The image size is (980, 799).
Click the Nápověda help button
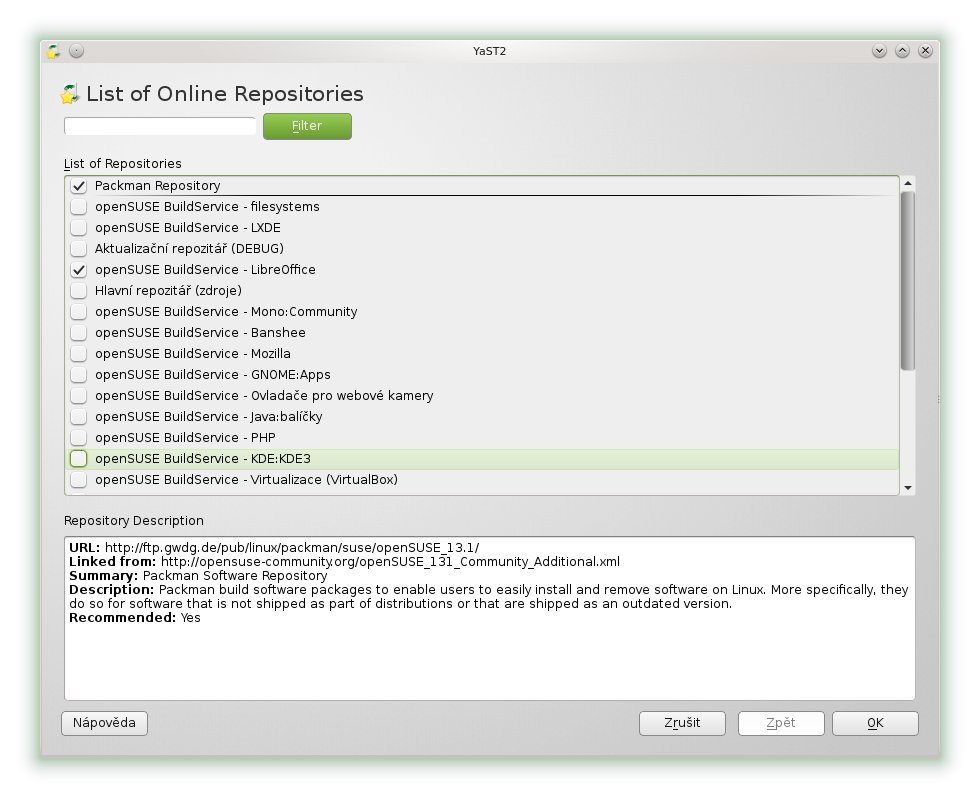(x=104, y=723)
